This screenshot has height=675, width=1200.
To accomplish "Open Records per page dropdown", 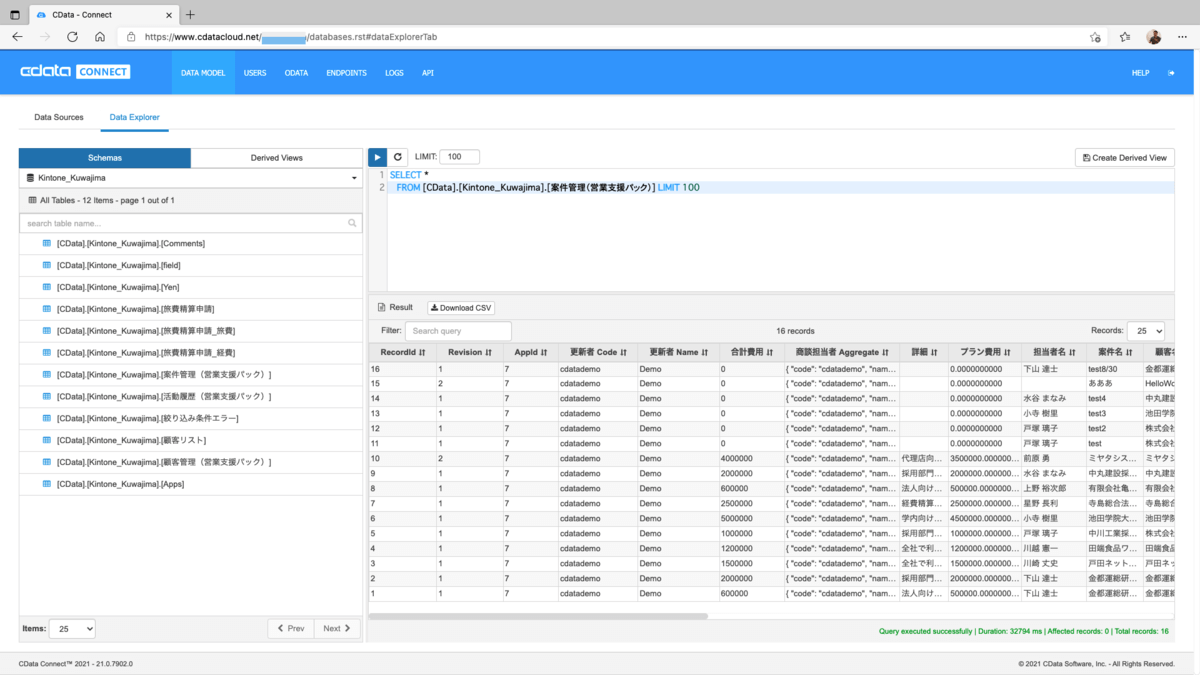I will (x=1145, y=331).
